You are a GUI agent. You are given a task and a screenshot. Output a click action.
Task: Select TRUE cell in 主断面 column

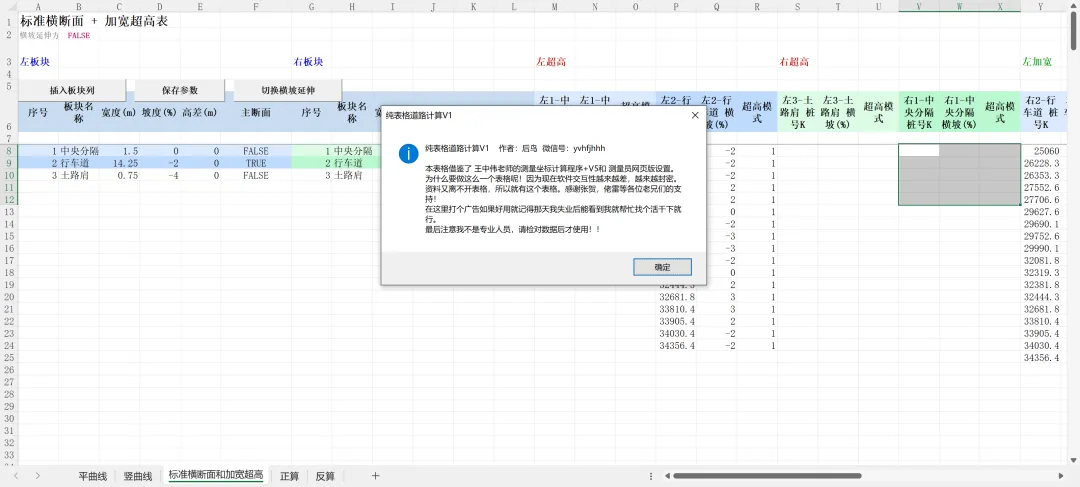coord(256,163)
